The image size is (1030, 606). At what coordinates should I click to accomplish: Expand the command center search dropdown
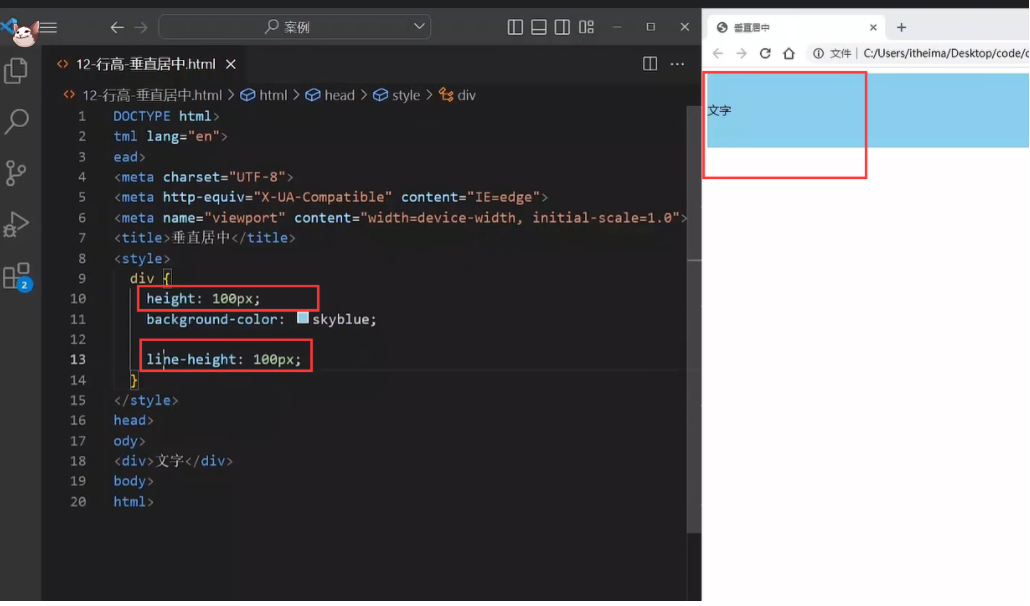[420, 27]
